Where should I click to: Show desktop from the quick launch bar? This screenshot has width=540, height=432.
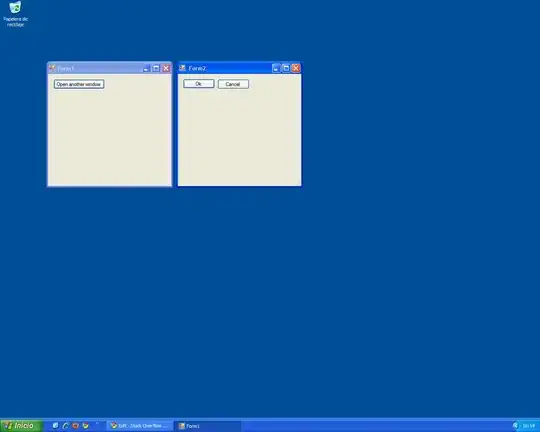pyautogui.click(x=55, y=426)
